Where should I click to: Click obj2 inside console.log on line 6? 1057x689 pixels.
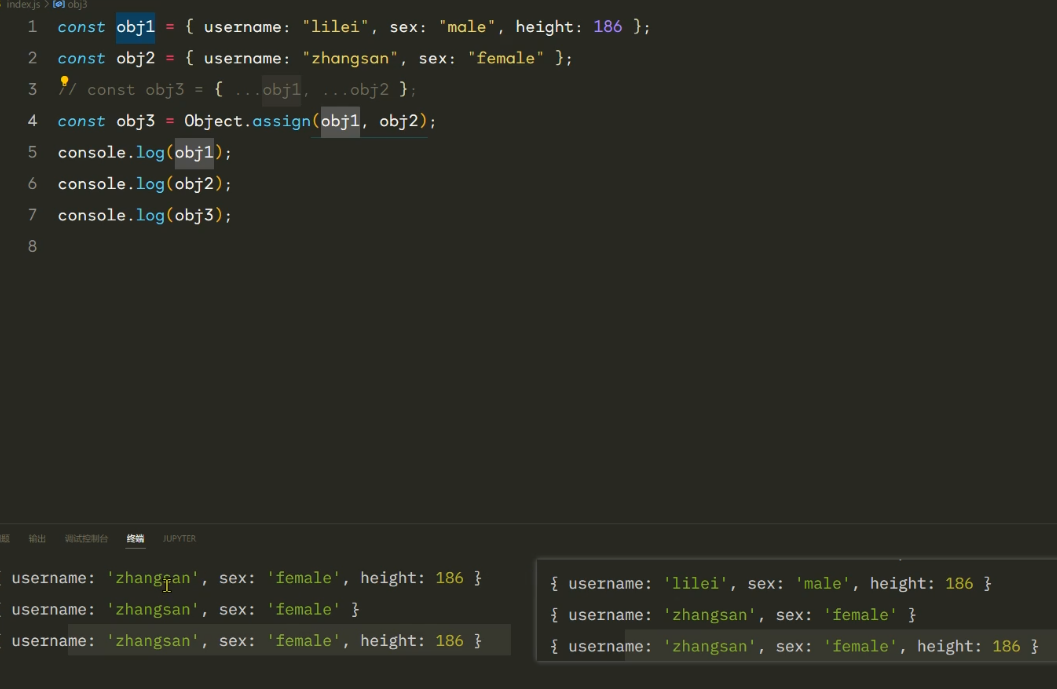pos(194,184)
